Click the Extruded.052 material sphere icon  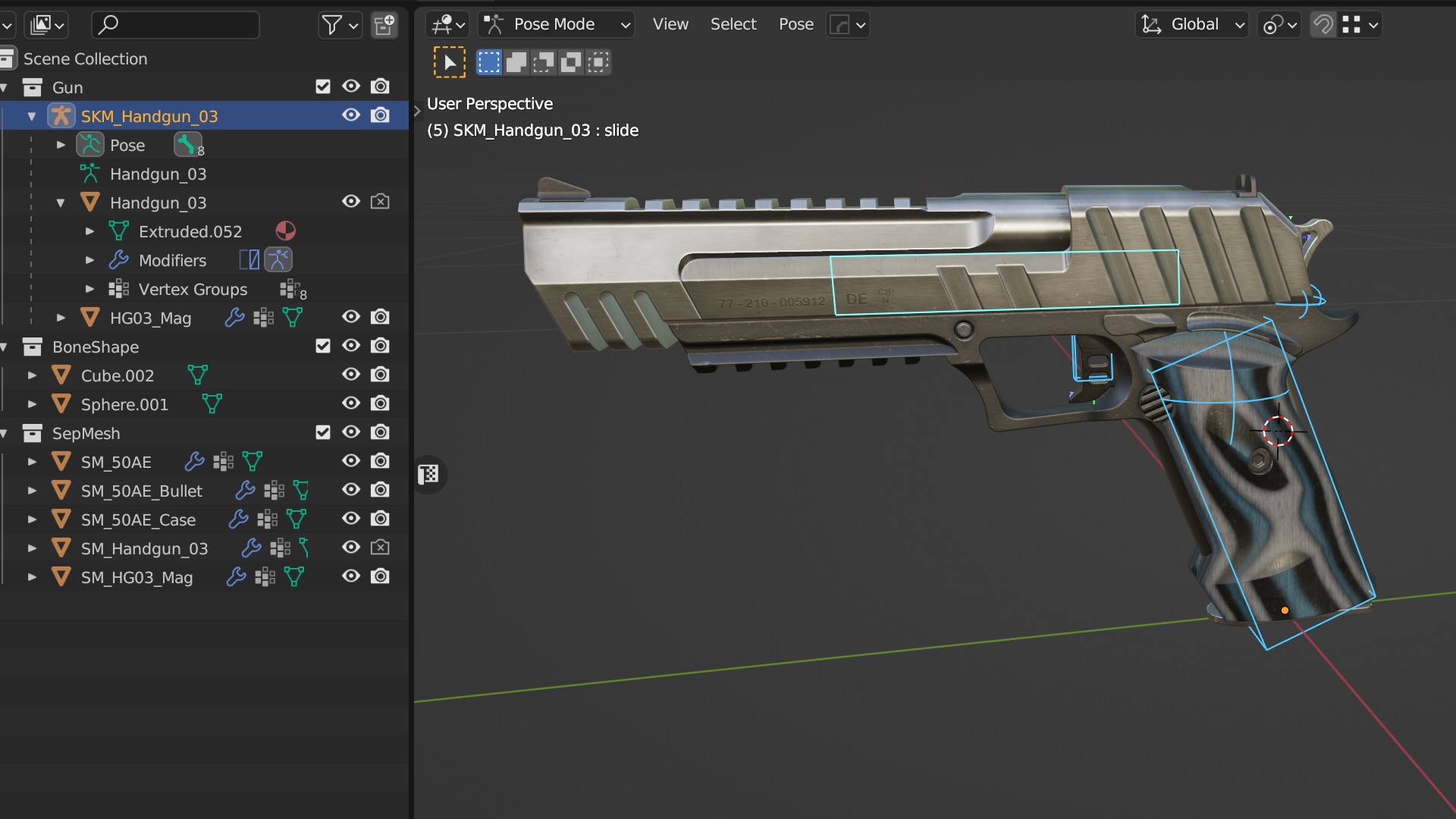(285, 231)
